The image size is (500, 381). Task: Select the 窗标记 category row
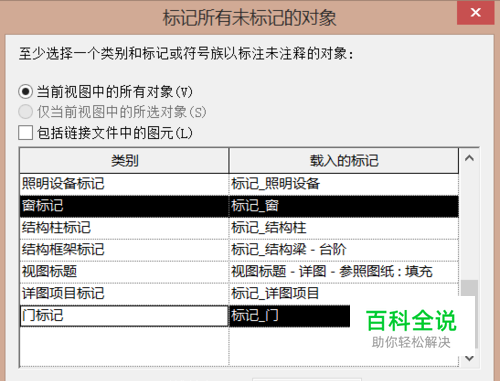(124, 206)
